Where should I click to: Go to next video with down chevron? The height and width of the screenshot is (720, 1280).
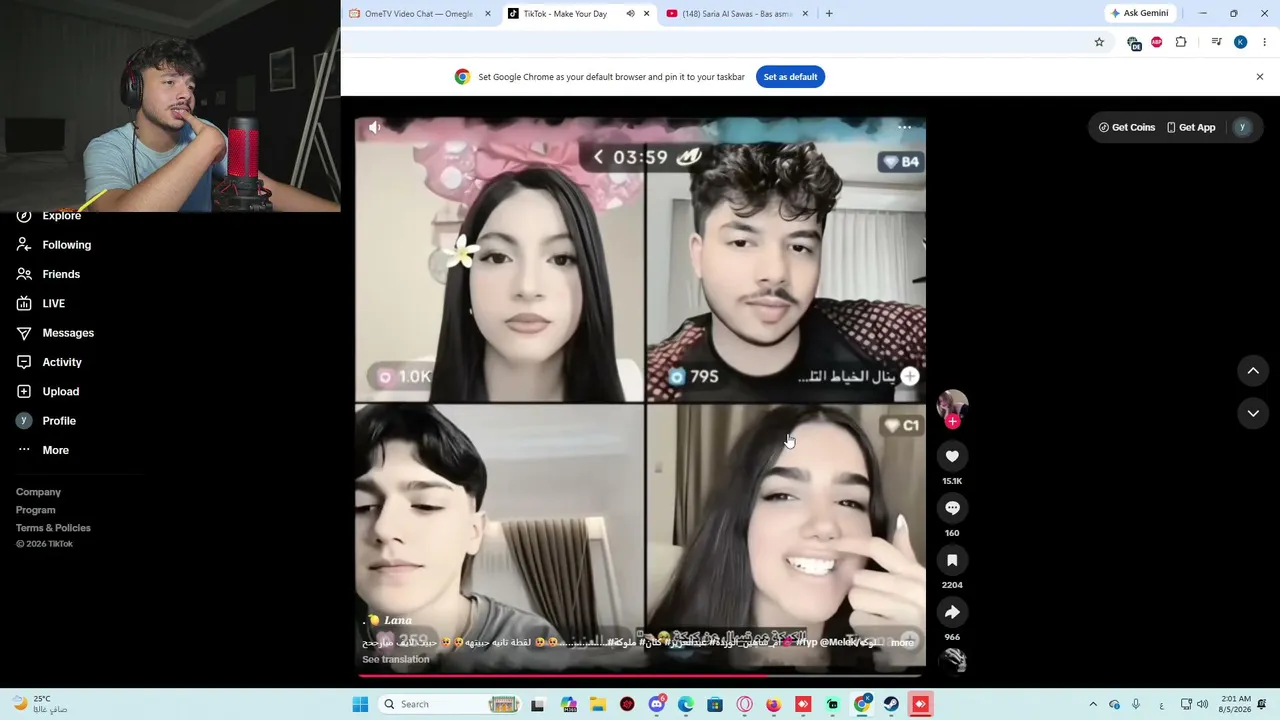1253,413
